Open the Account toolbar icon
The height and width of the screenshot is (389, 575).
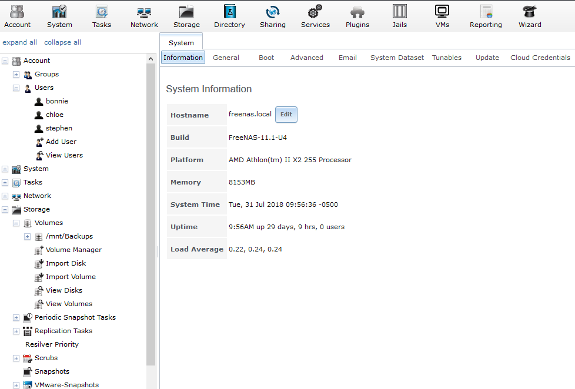[x=17, y=16]
